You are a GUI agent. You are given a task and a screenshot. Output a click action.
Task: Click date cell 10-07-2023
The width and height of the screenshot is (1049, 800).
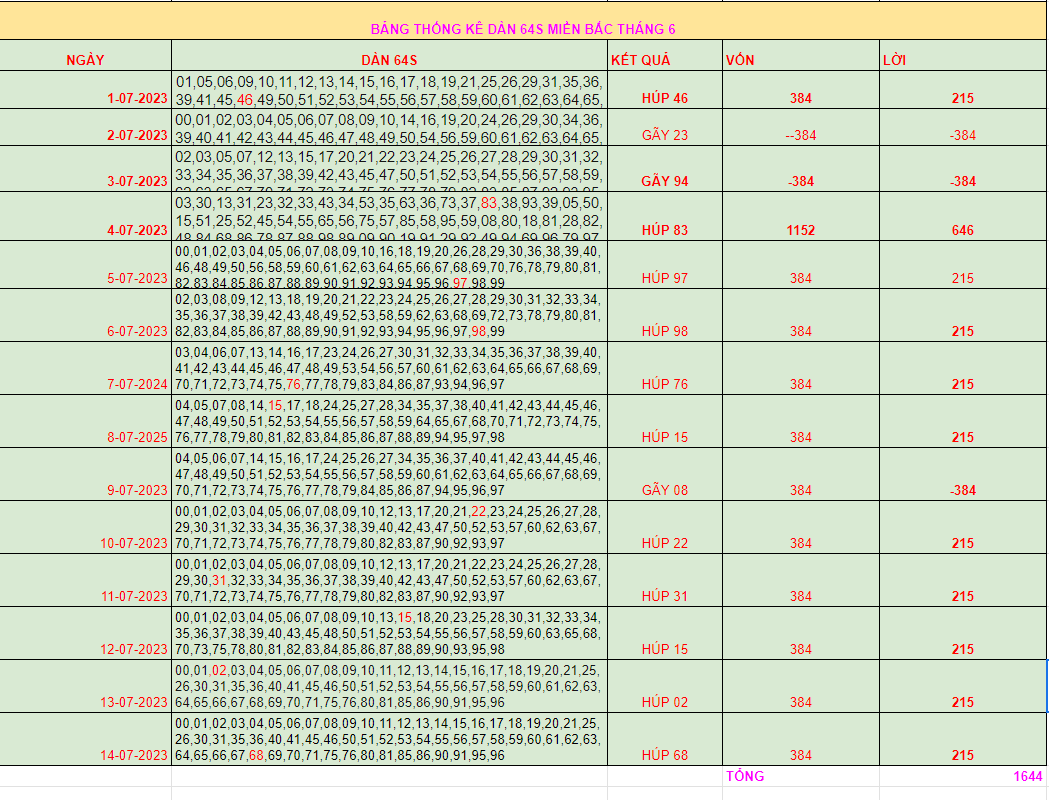[x=86, y=527]
